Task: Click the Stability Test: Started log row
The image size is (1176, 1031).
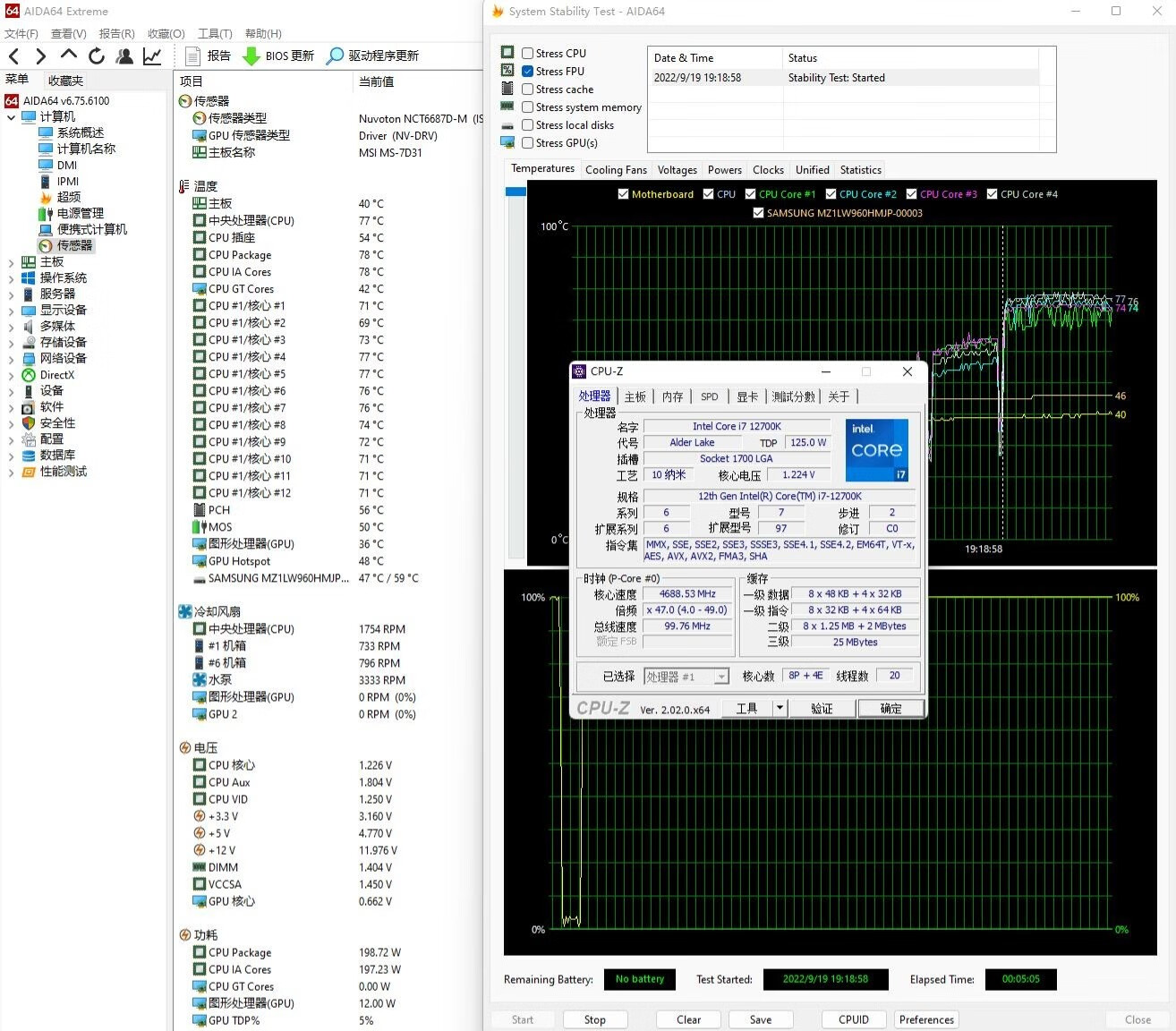Action: click(x=843, y=78)
